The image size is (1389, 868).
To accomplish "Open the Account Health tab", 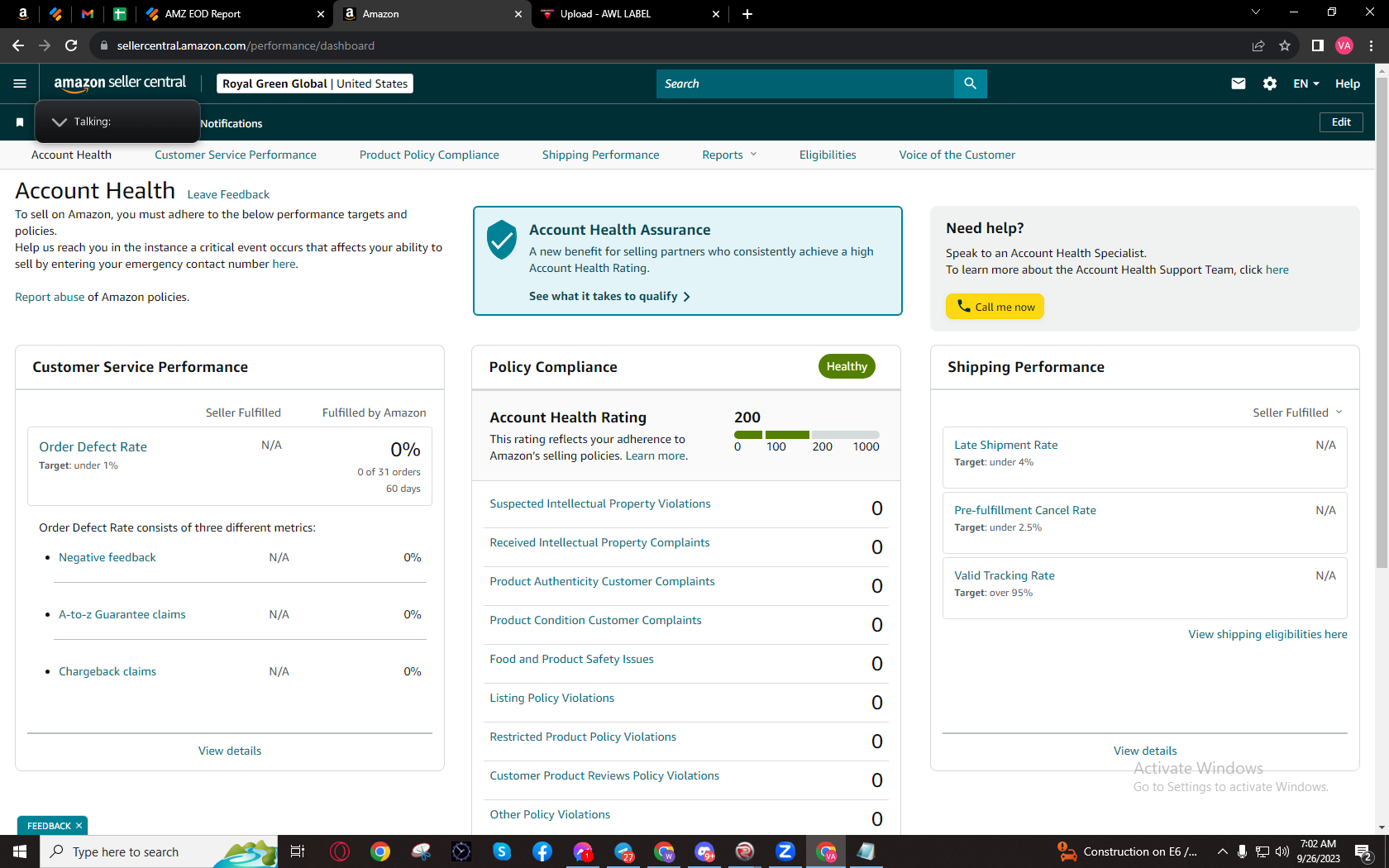I will 71,155.
